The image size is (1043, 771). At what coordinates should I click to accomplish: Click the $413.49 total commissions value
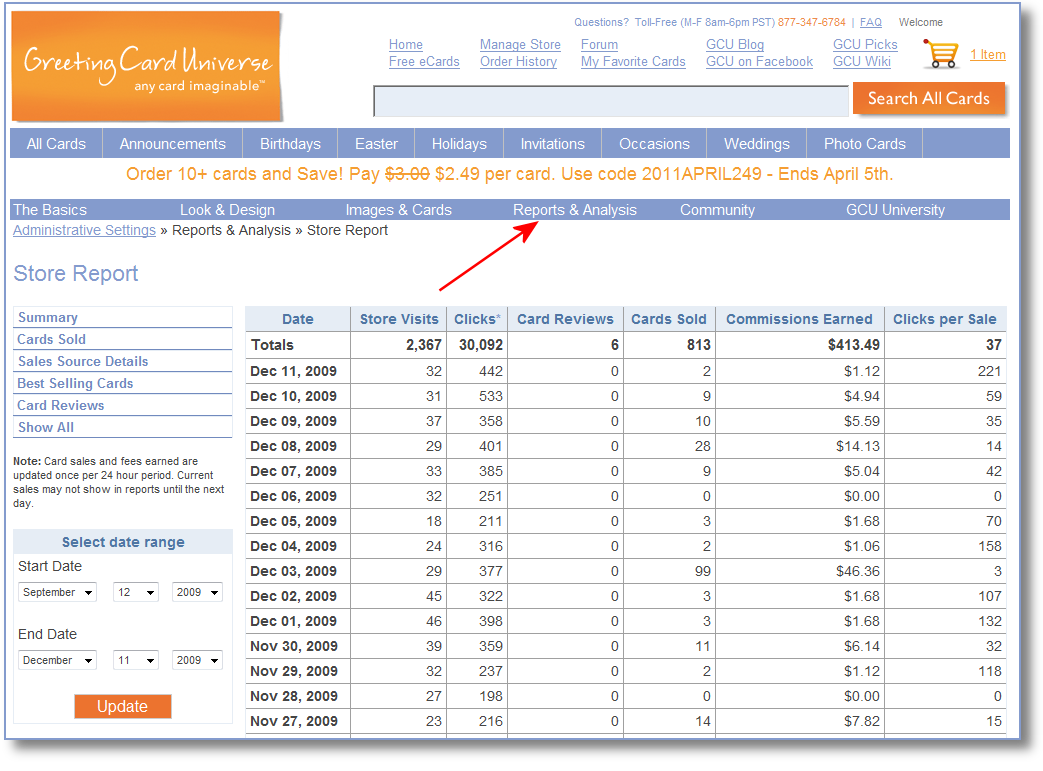click(x=853, y=345)
